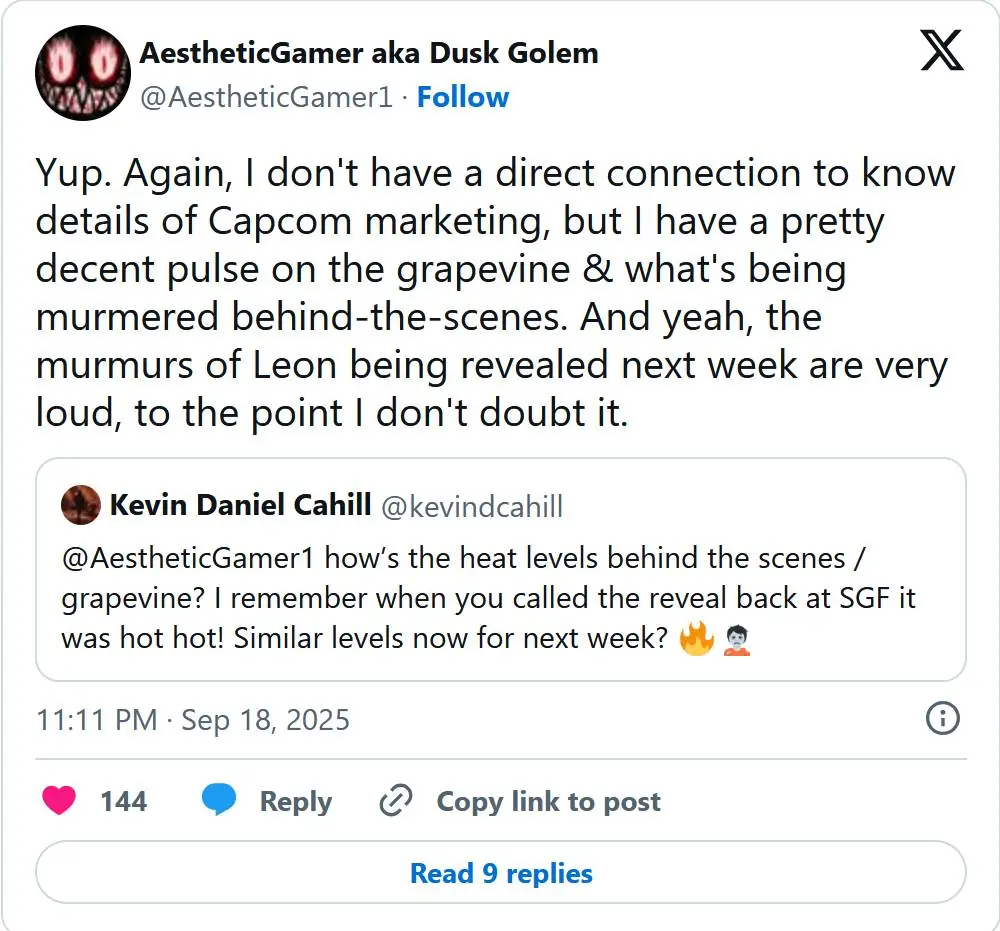
Task: Click Kevin Daniel Cahill's small avatar
Action: click(80, 505)
